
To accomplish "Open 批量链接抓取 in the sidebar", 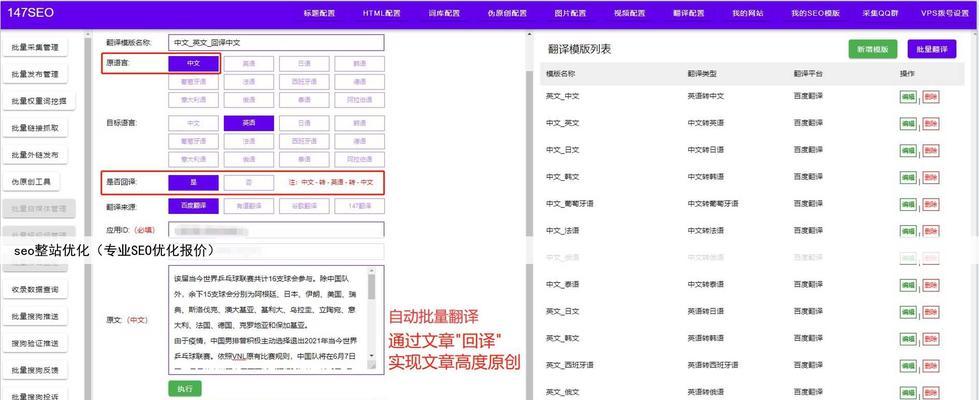I will (x=34, y=128).
